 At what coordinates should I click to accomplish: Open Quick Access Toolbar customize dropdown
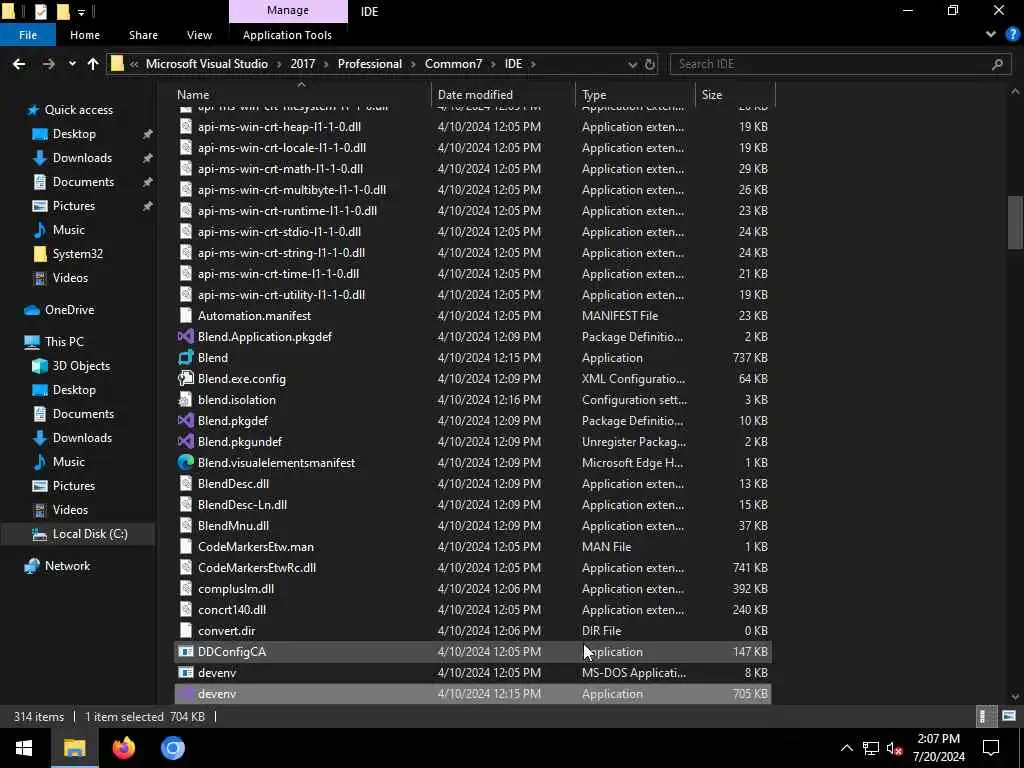(82, 12)
